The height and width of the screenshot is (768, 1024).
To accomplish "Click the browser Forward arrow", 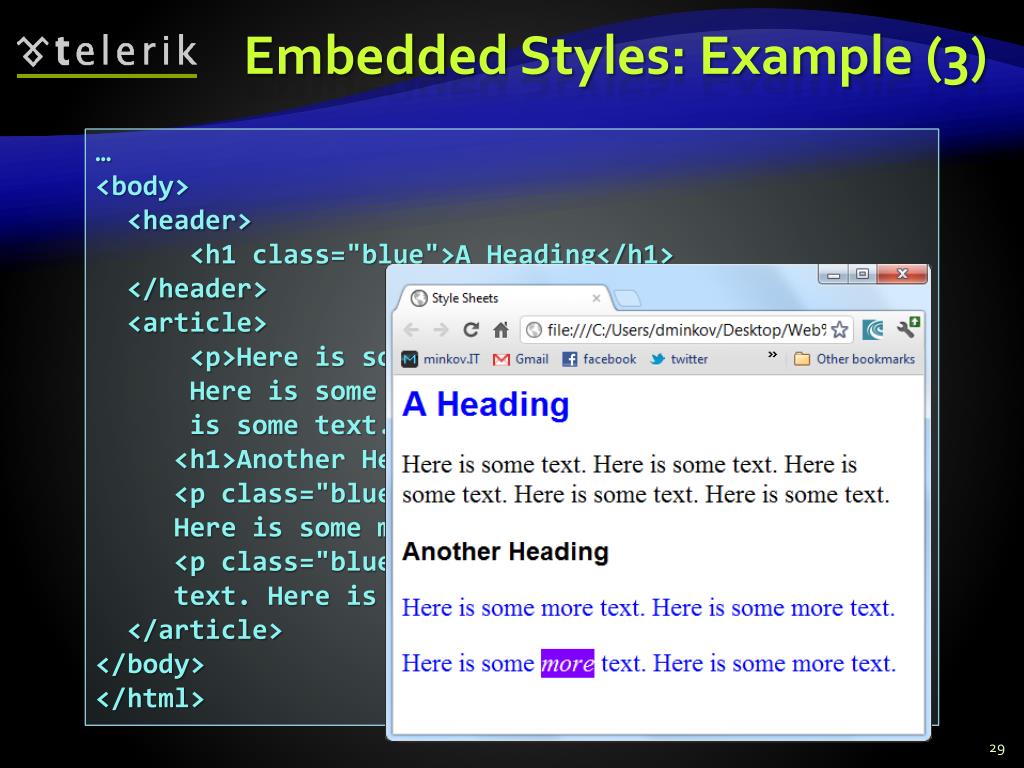I will click(441, 330).
